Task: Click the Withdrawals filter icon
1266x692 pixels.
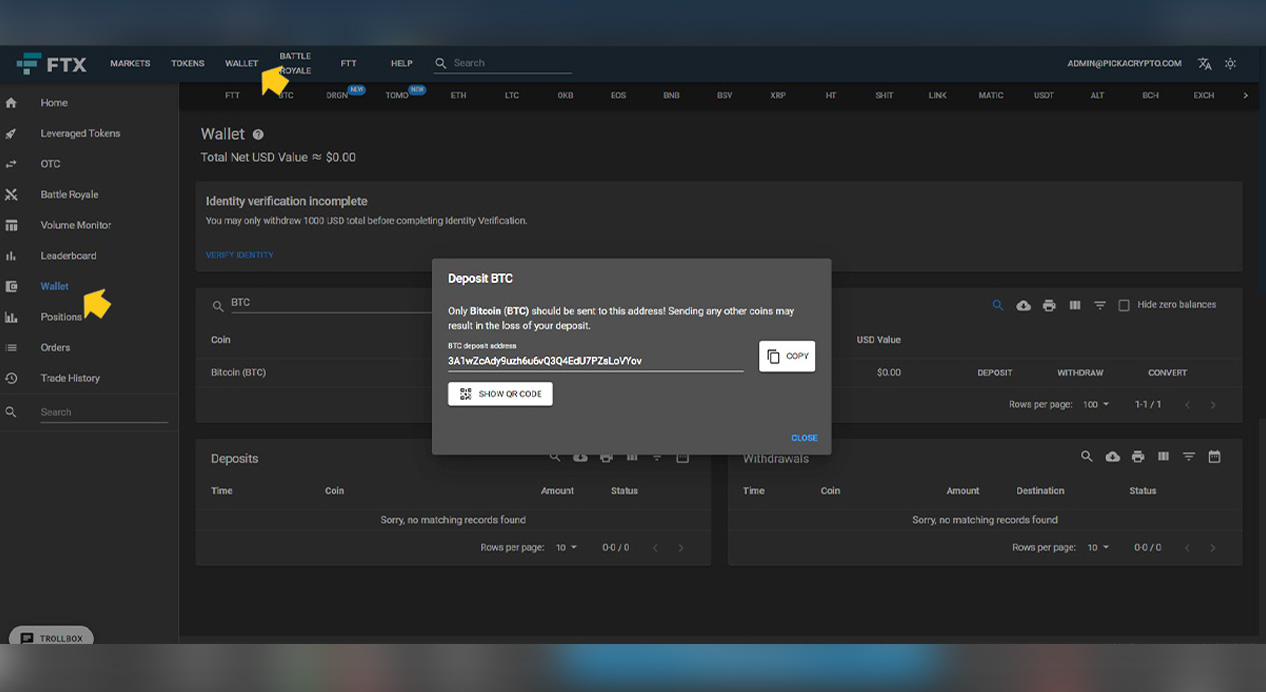Action: [1189, 457]
